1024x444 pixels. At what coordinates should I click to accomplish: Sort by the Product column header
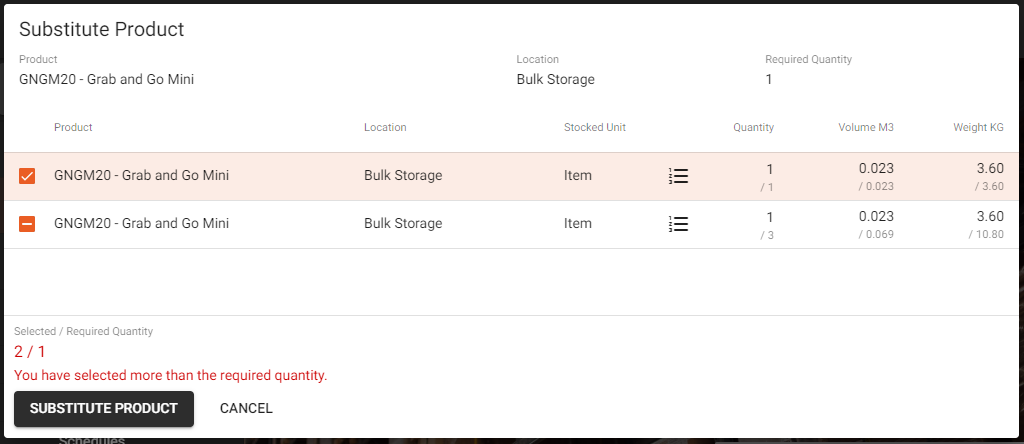pos(73,127)
